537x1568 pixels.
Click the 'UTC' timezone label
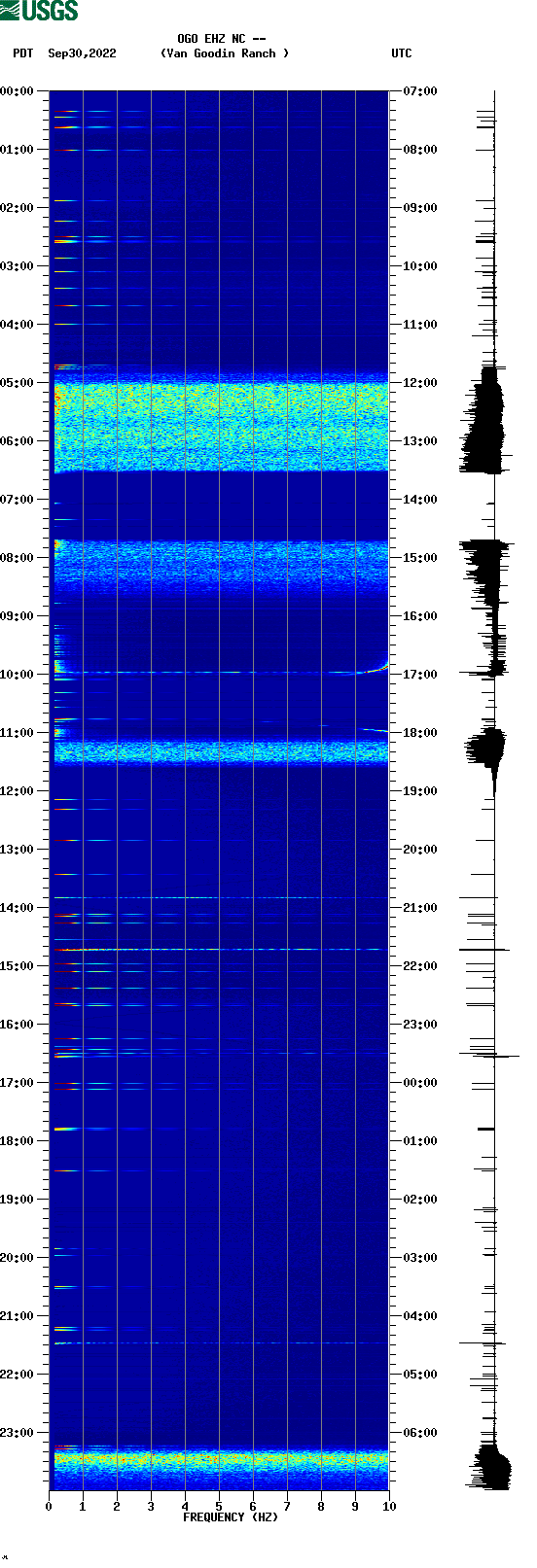402,53
